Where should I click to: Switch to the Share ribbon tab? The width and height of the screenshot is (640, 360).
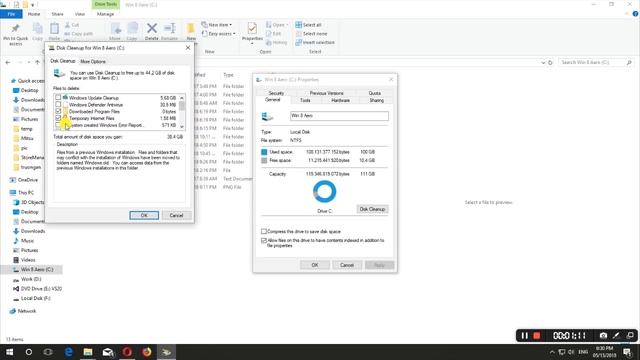pos(57,14)
